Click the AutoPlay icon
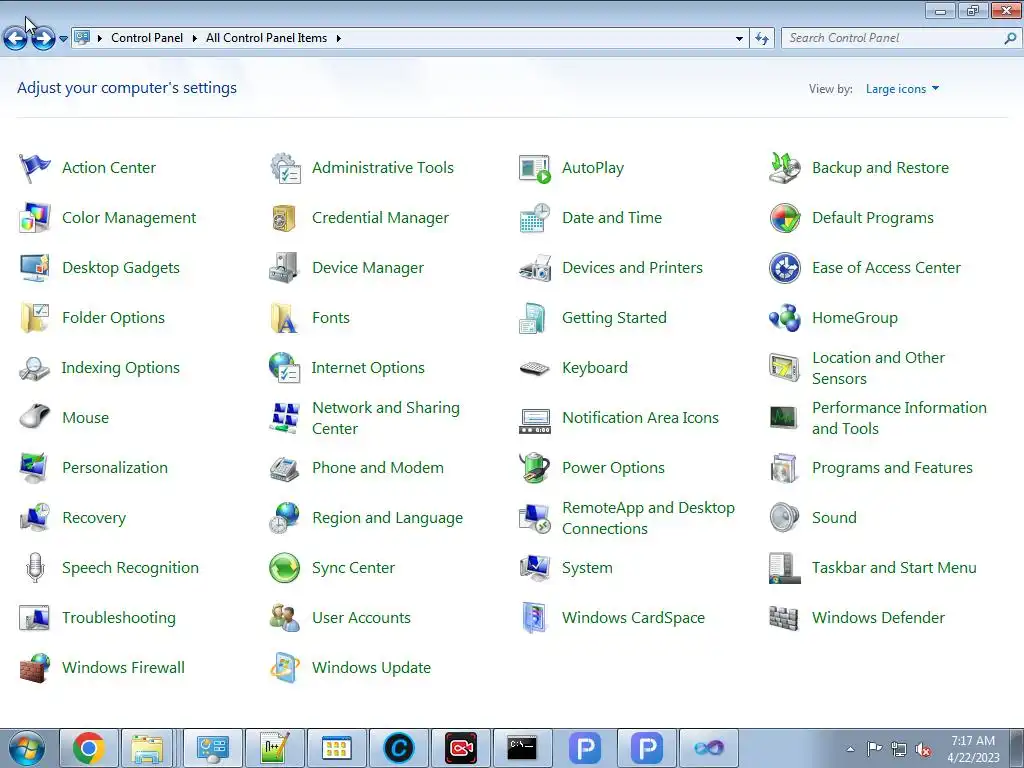Screen dimensions: 1024x768 pyautogui.click(x=535, y=168)
